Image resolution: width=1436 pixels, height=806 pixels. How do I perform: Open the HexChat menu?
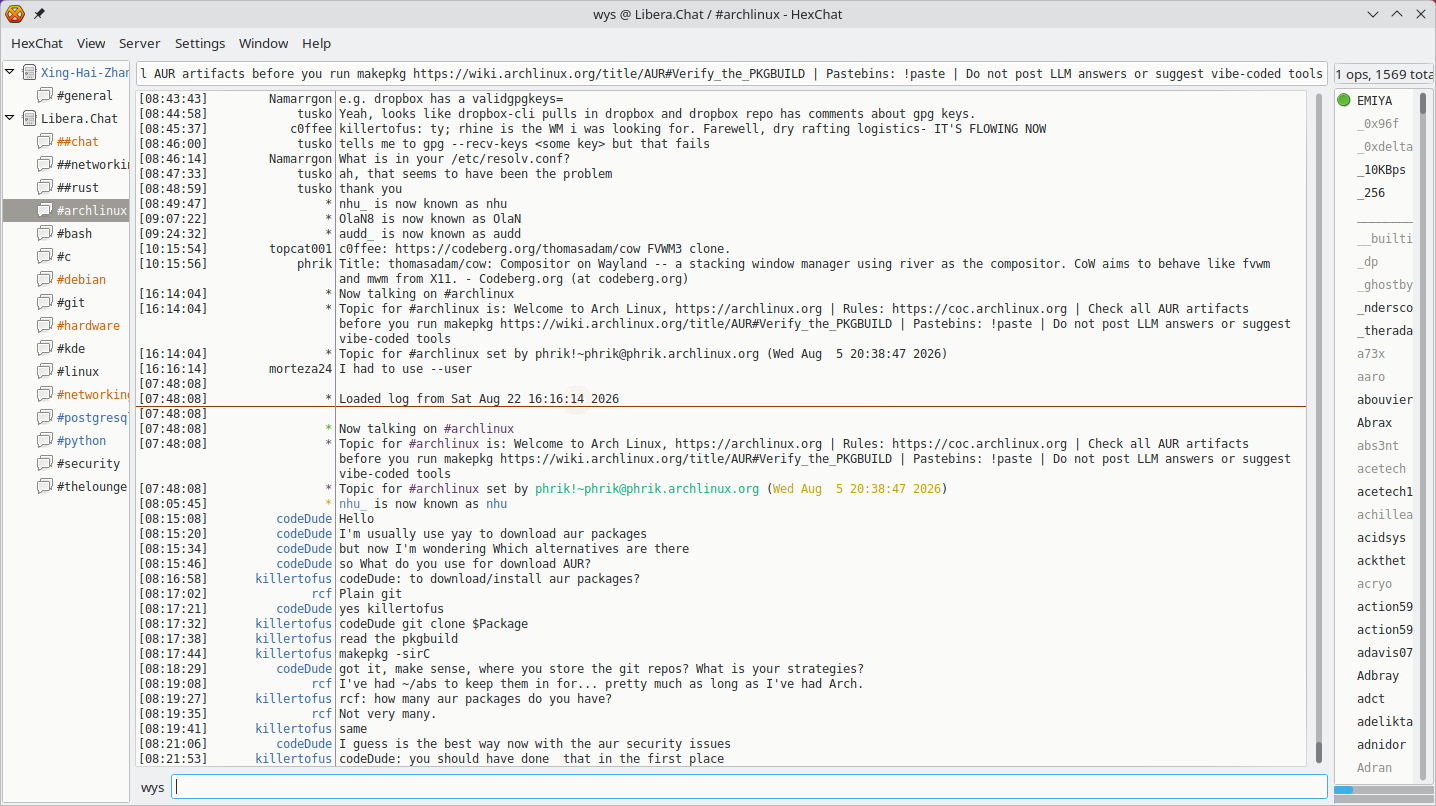click(37, 43)
